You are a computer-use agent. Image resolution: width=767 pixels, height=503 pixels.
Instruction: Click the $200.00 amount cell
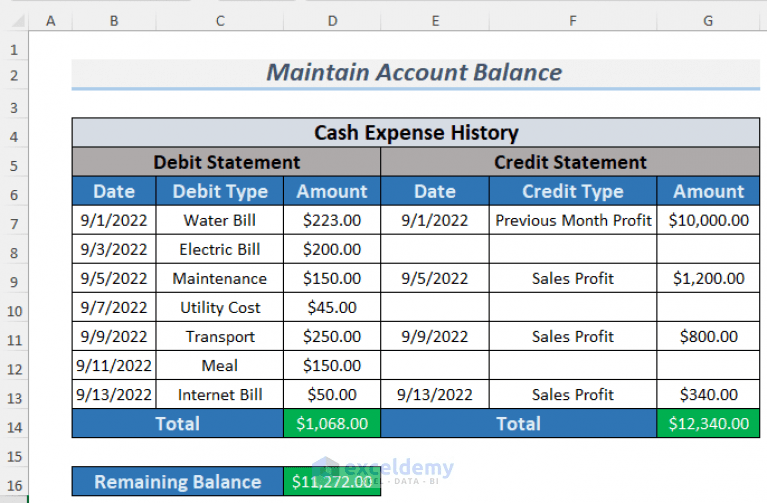332,249
